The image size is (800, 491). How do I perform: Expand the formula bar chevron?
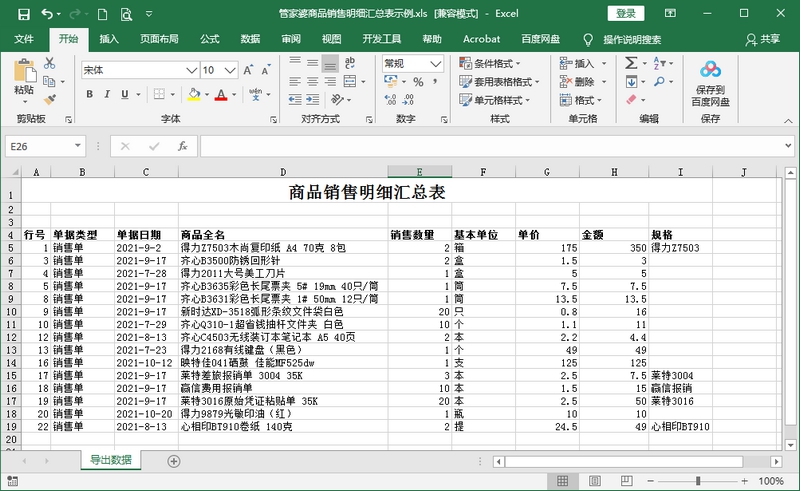[788, 146]
